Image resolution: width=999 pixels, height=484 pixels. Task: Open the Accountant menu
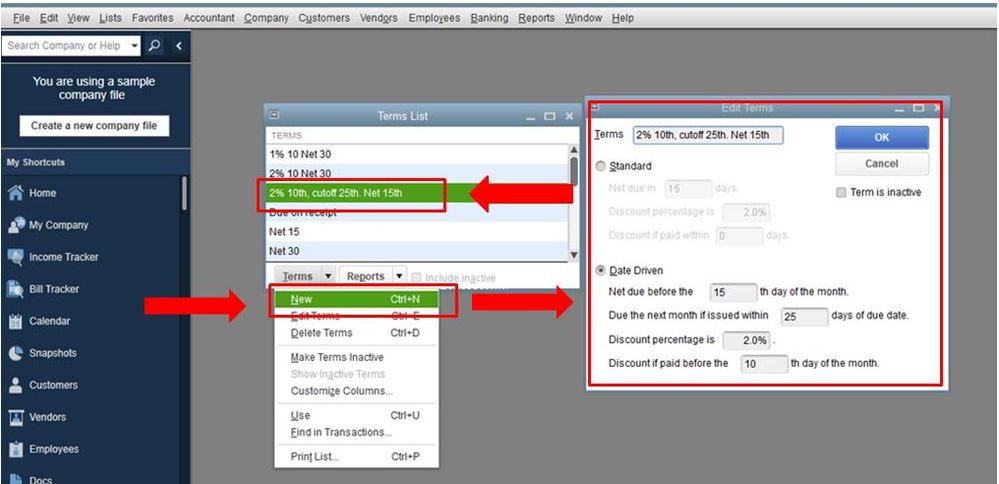click(209, 18)
